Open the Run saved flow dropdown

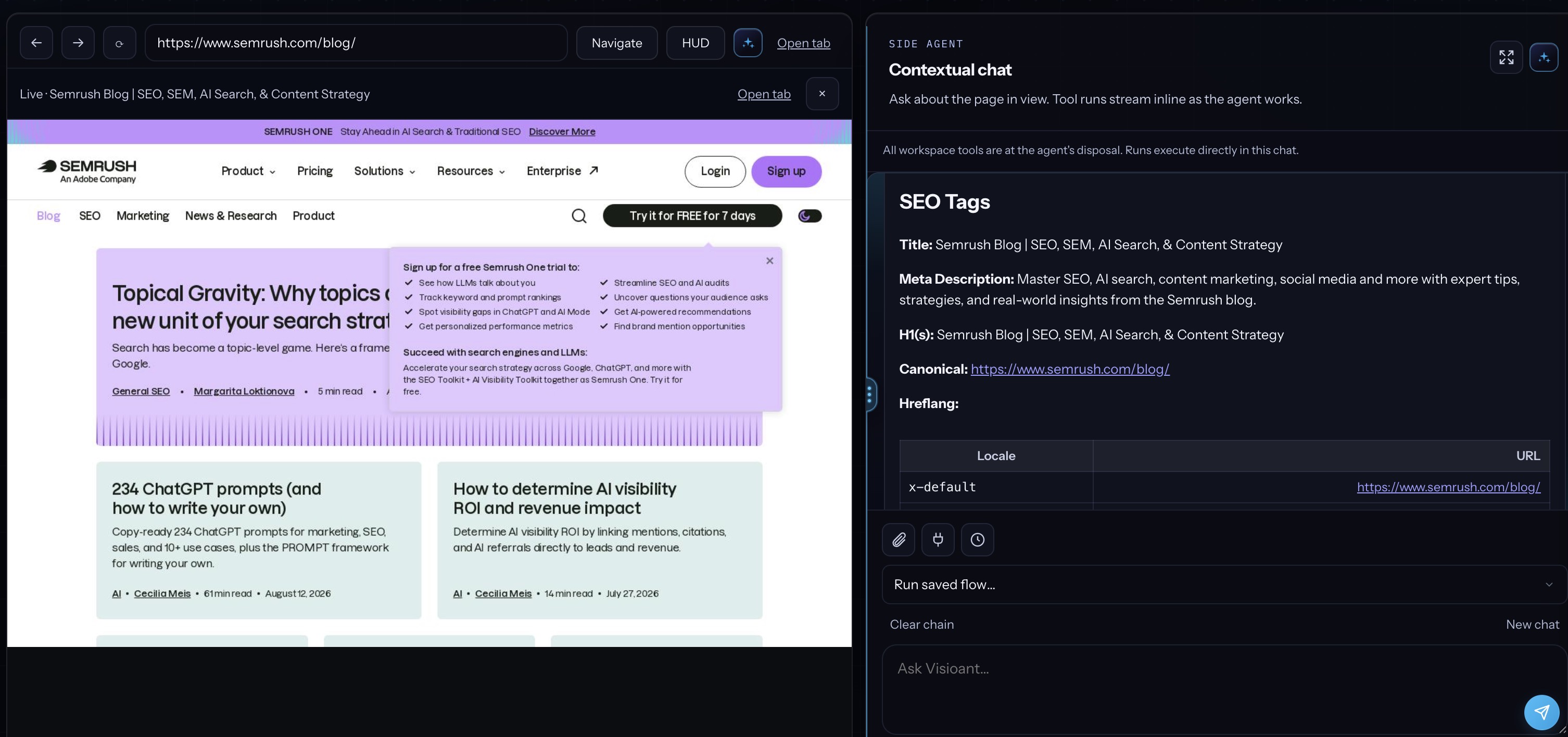pyautogui.click(x=1224, y=584)
